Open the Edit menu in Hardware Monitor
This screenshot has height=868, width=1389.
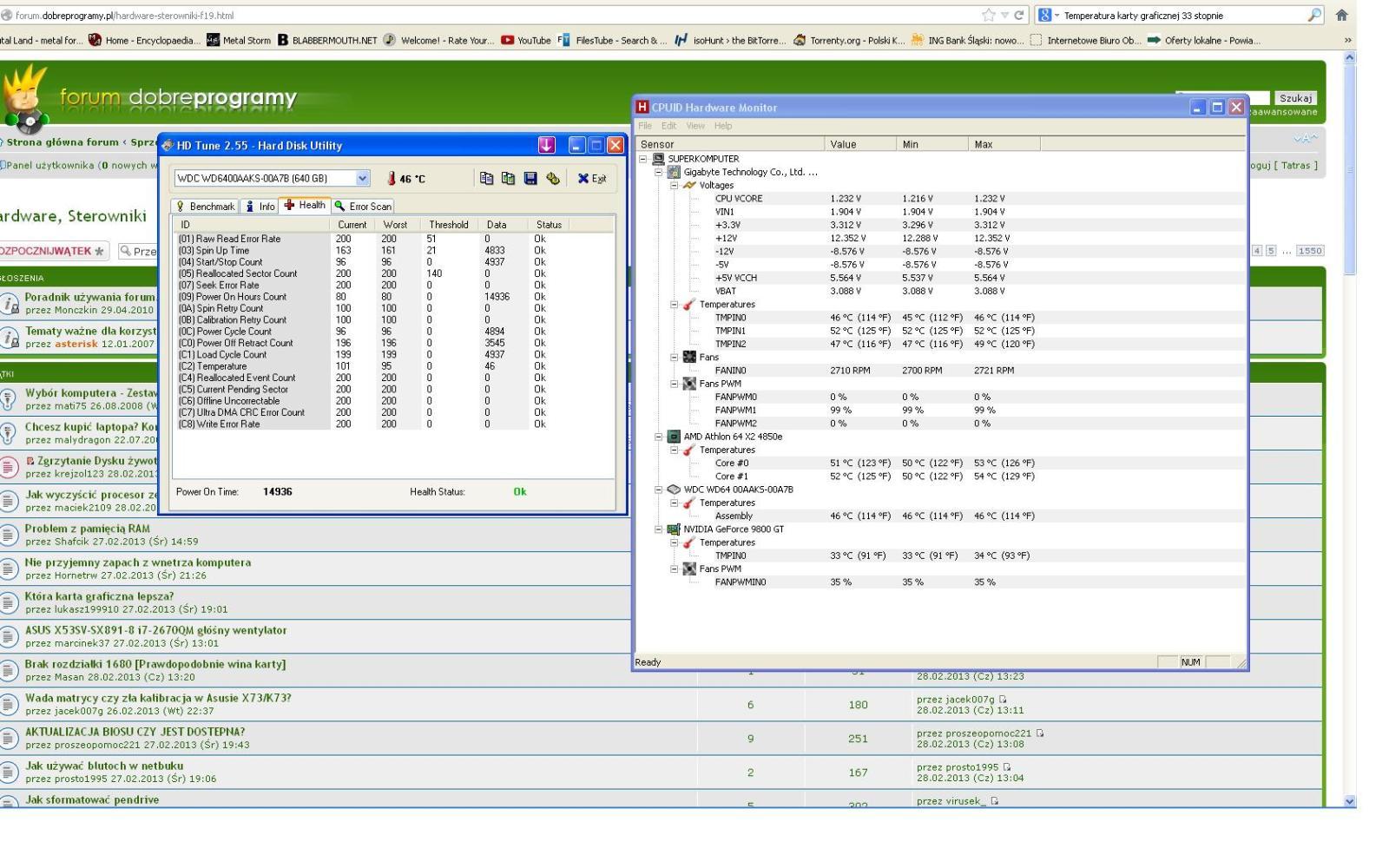(668, 126)
